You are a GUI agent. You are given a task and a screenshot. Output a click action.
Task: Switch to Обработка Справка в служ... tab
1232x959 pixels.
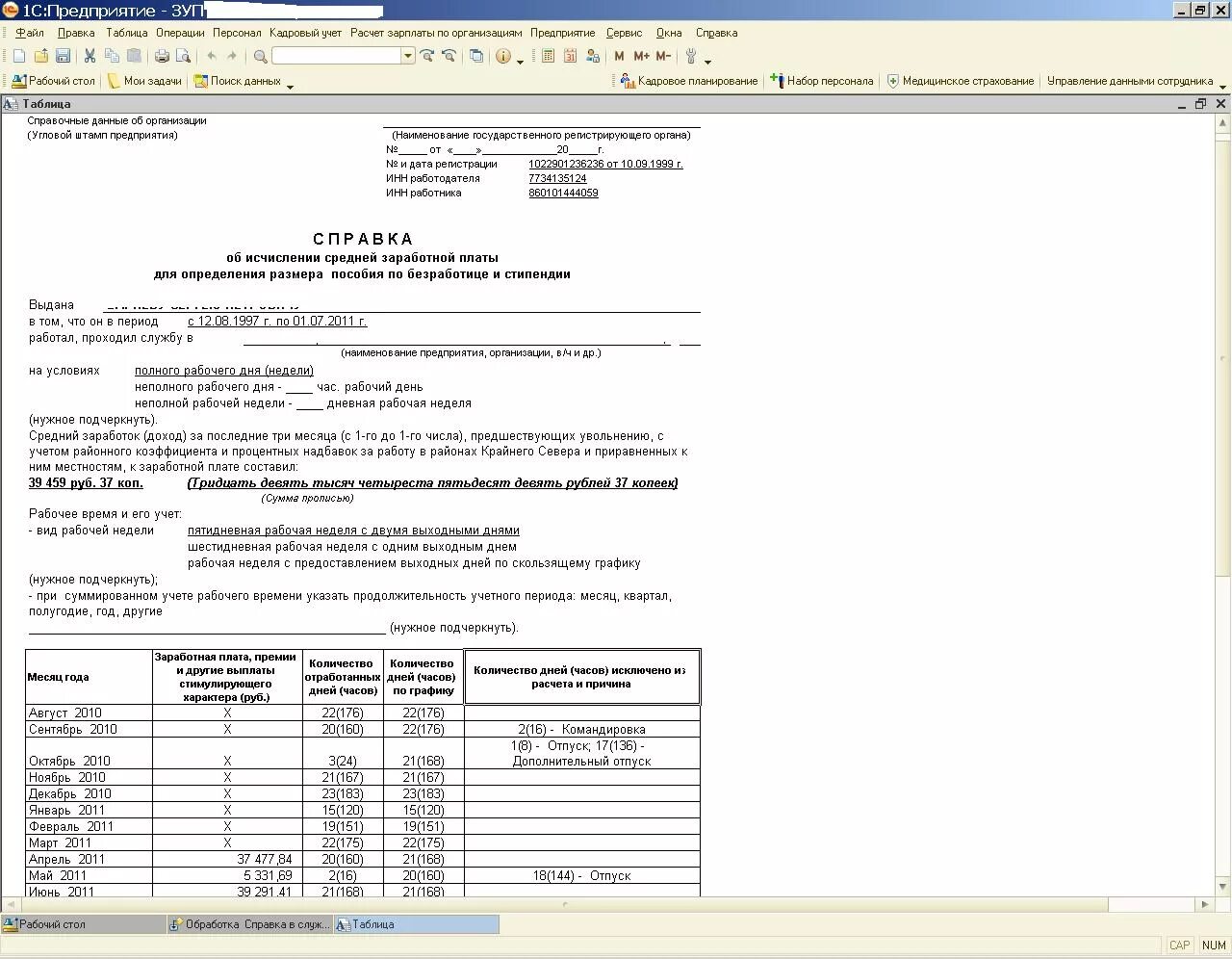pos(249,924)
